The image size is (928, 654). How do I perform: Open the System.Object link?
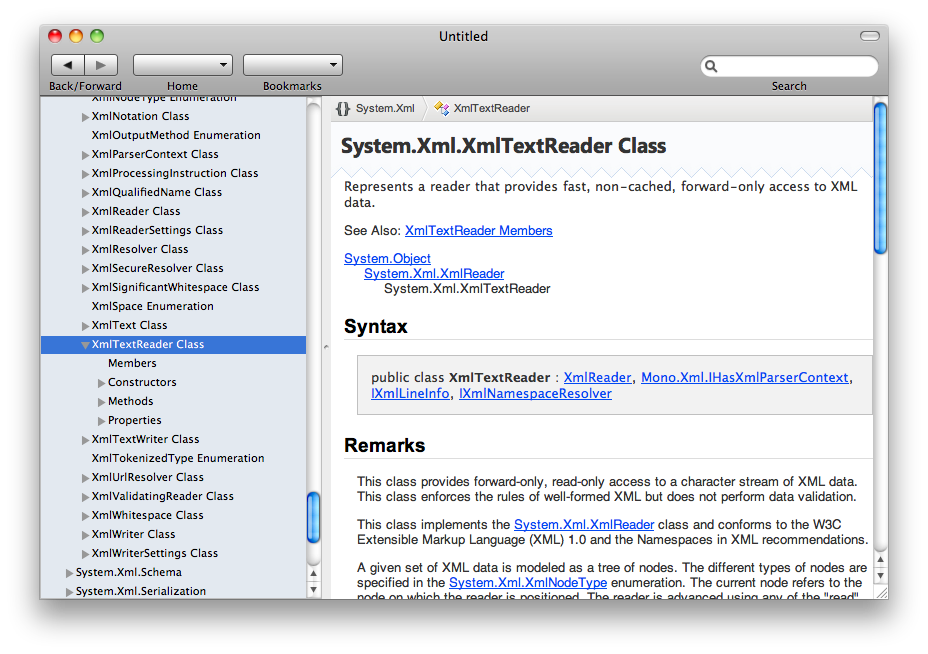pyautogui.click(x=387, y=259)
